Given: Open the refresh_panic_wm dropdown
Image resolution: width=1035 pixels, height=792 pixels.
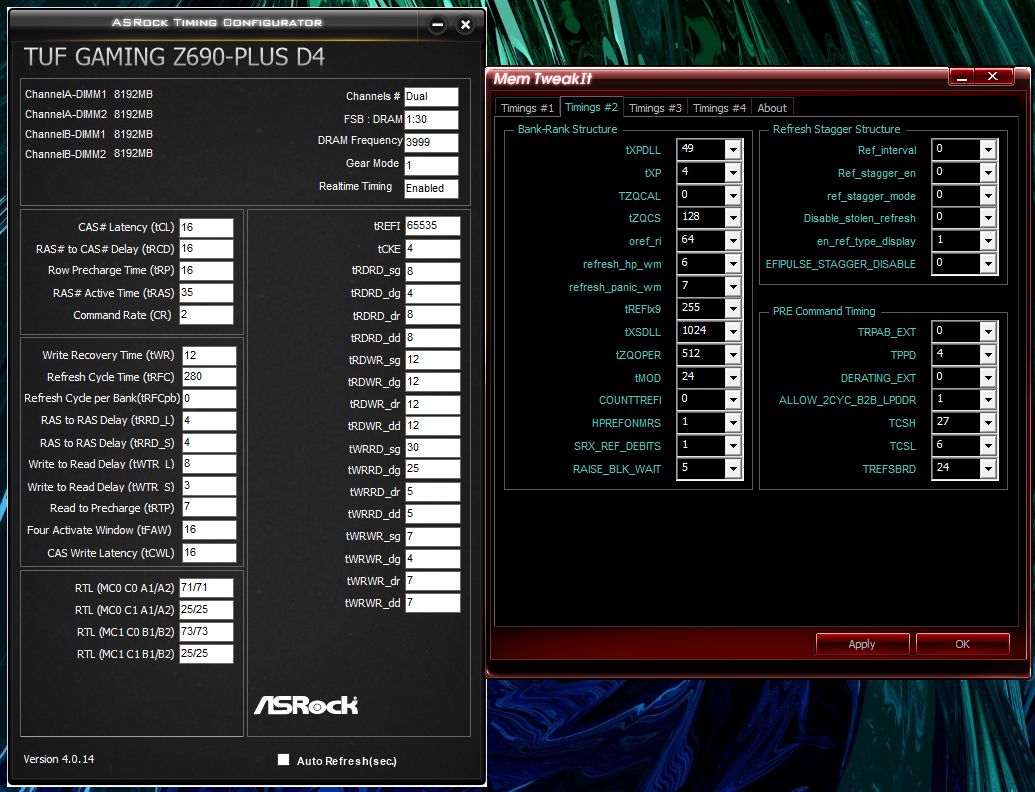Looking at the screenshot, I should point(733,287).
